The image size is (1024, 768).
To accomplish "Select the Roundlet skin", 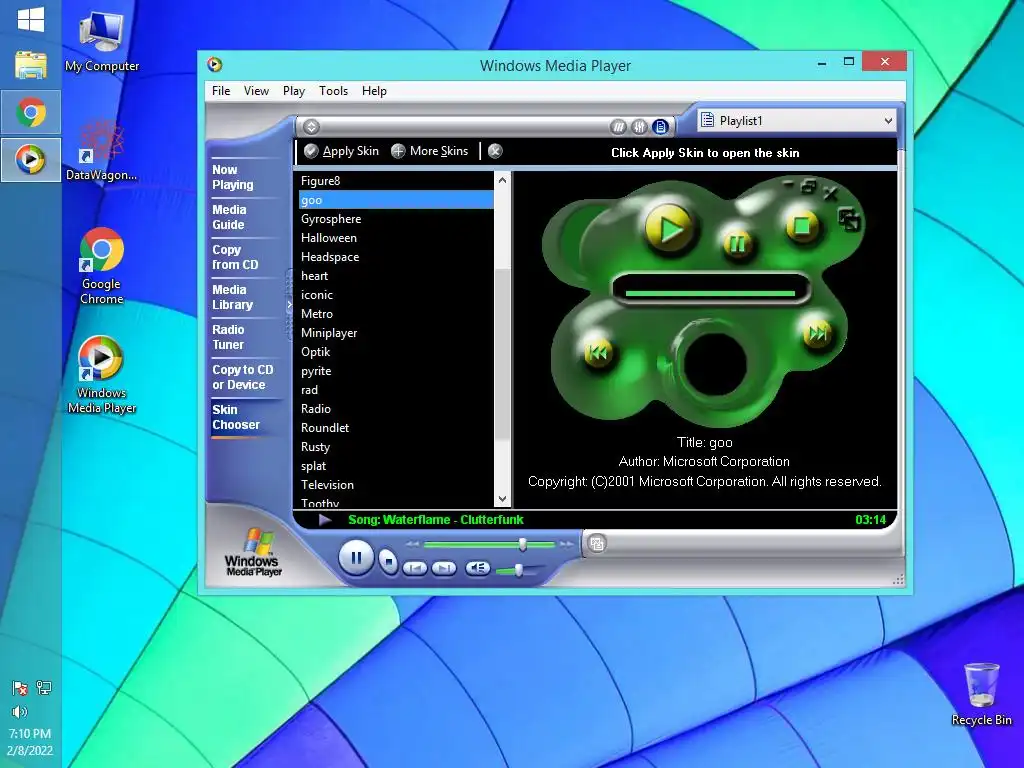I will pyautogui.click(x=396, y=427).
